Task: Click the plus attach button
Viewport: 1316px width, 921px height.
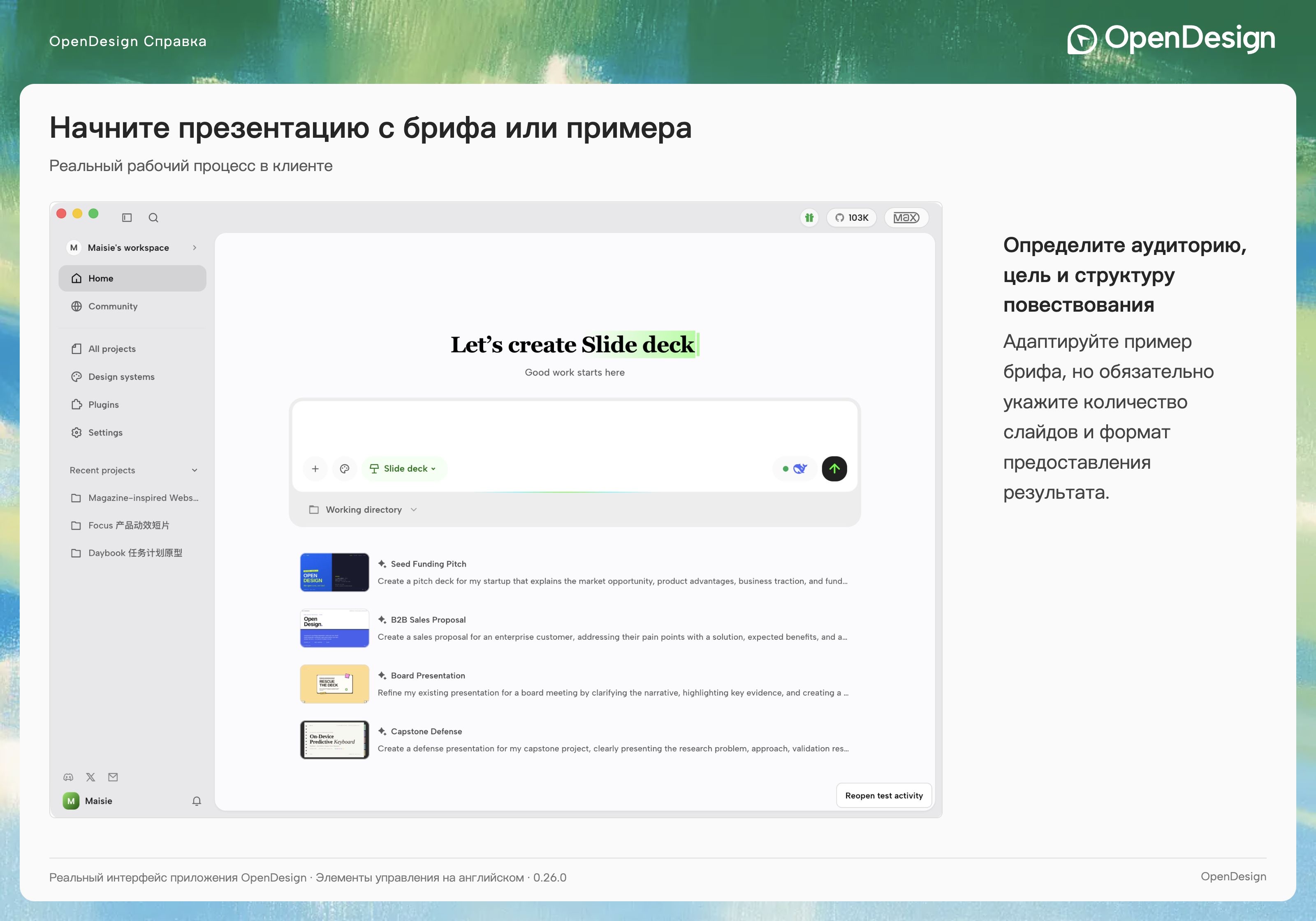Action: pos(315,469)
